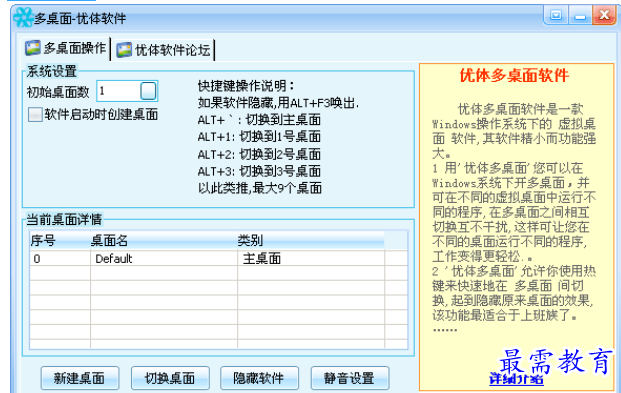Click the 优体多桌面软件 red heading

pyautogui.click(x=514, y=75)
